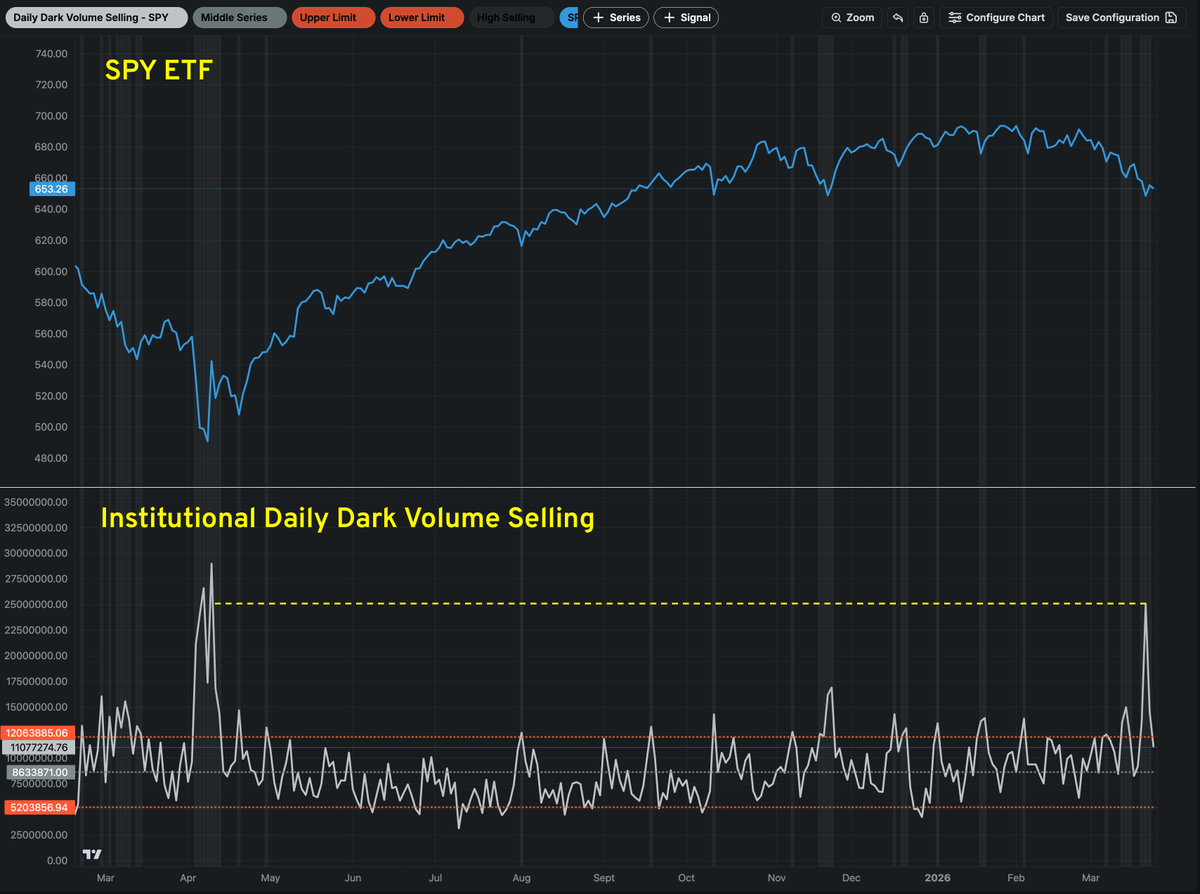Click the 8633871.00 middle series label
Image resolution: width=1200 pixels, height=894 pixels.
pyautogui.click(x=38, y=773)
